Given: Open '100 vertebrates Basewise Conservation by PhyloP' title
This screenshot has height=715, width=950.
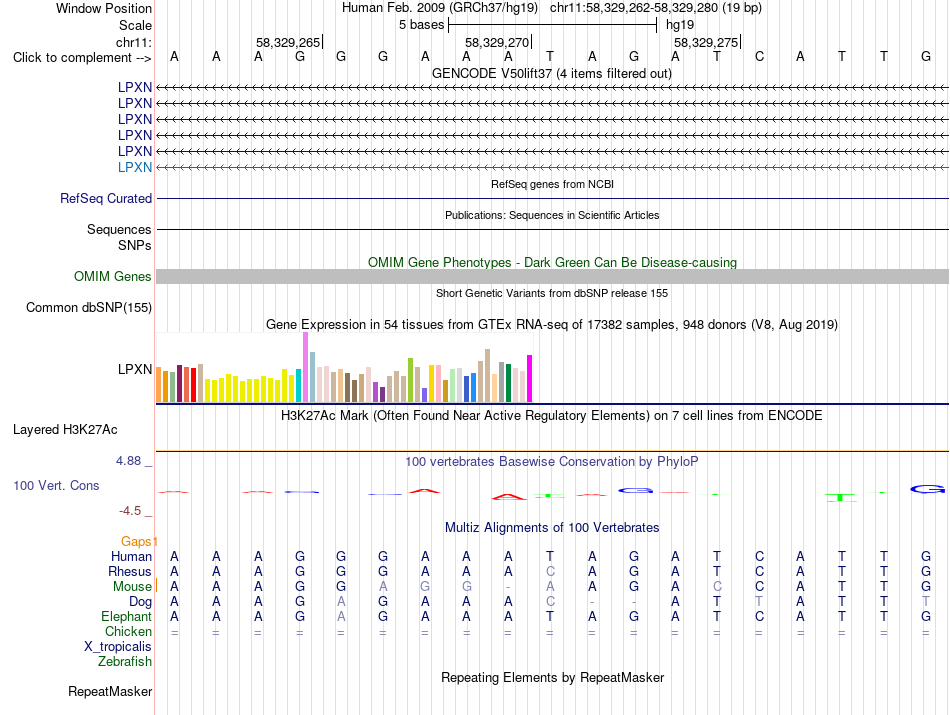Looking at the screenshot, I should [552, 462].
